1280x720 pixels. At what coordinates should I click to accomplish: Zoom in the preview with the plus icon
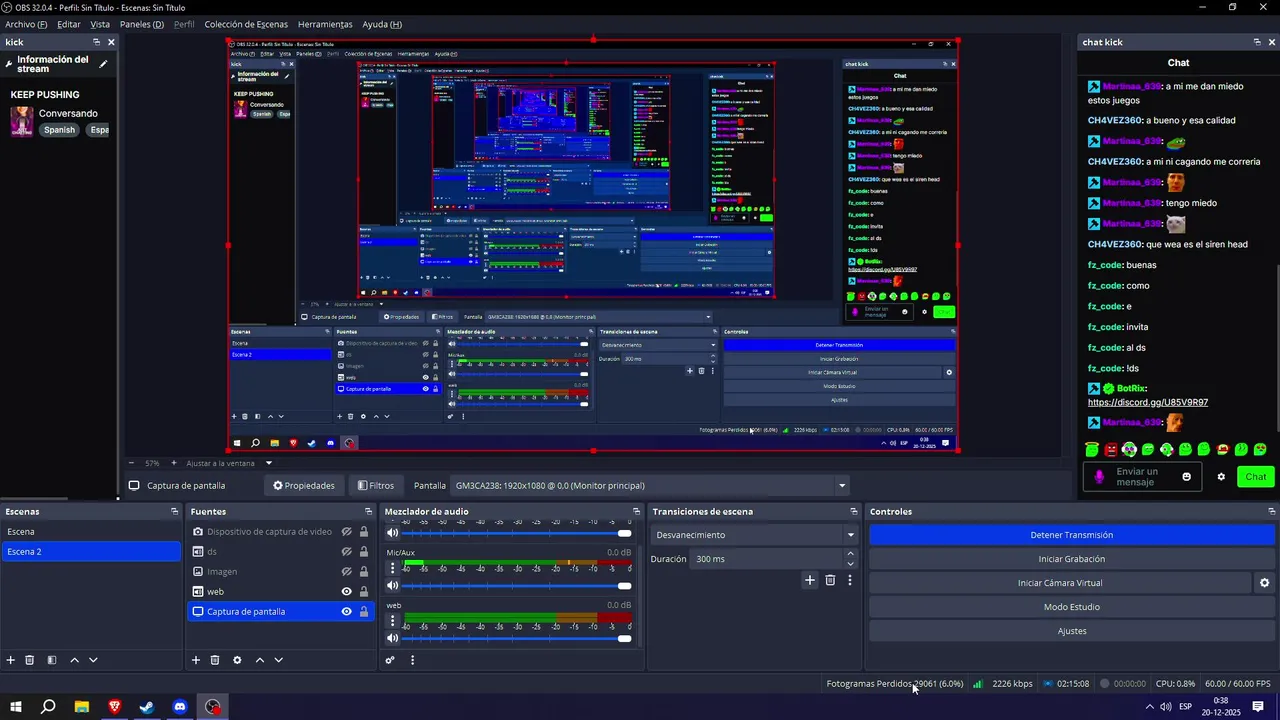pyautogui.click(x=173, y=463)
